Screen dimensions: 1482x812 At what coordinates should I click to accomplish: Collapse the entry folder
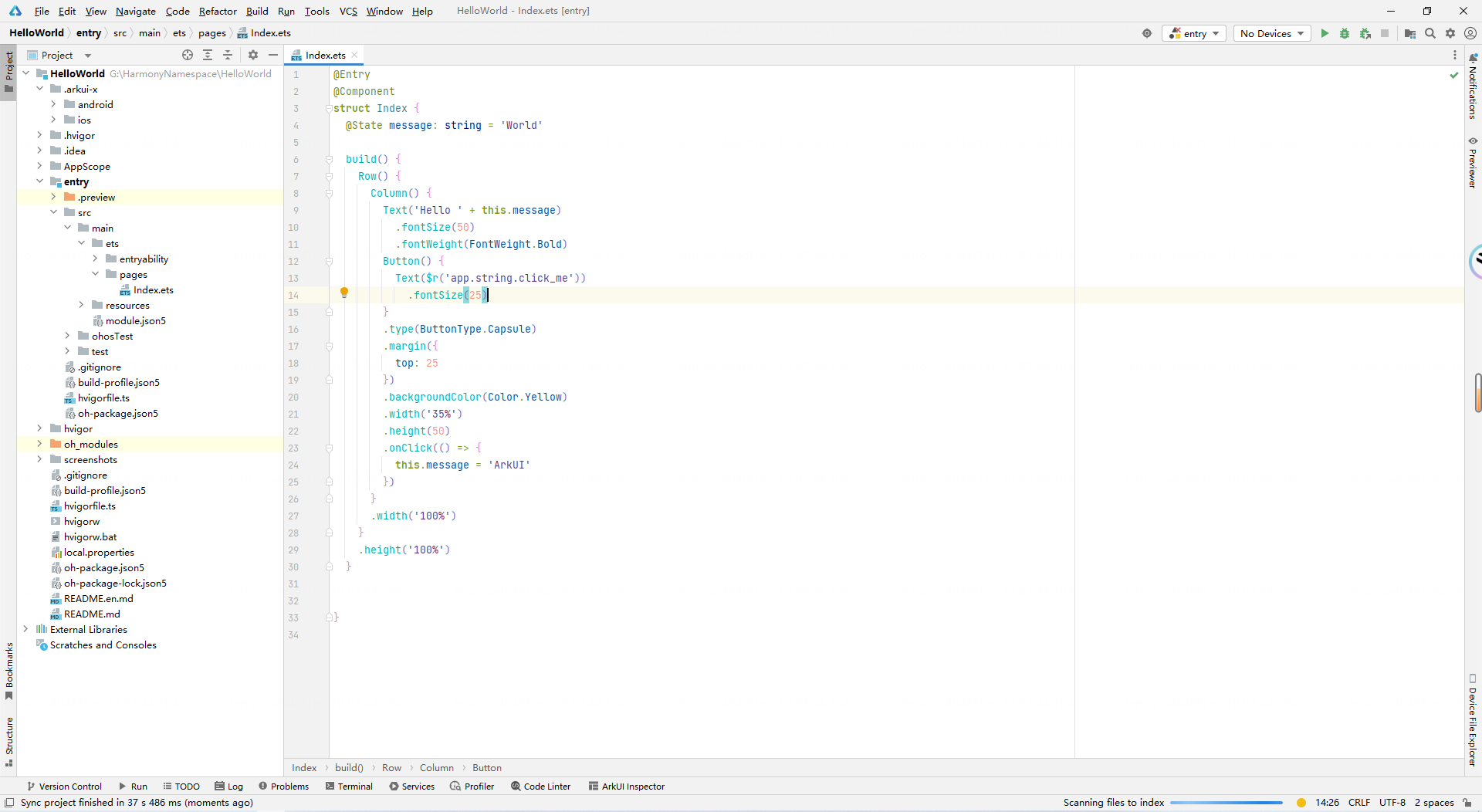click(x=39, y=181)
